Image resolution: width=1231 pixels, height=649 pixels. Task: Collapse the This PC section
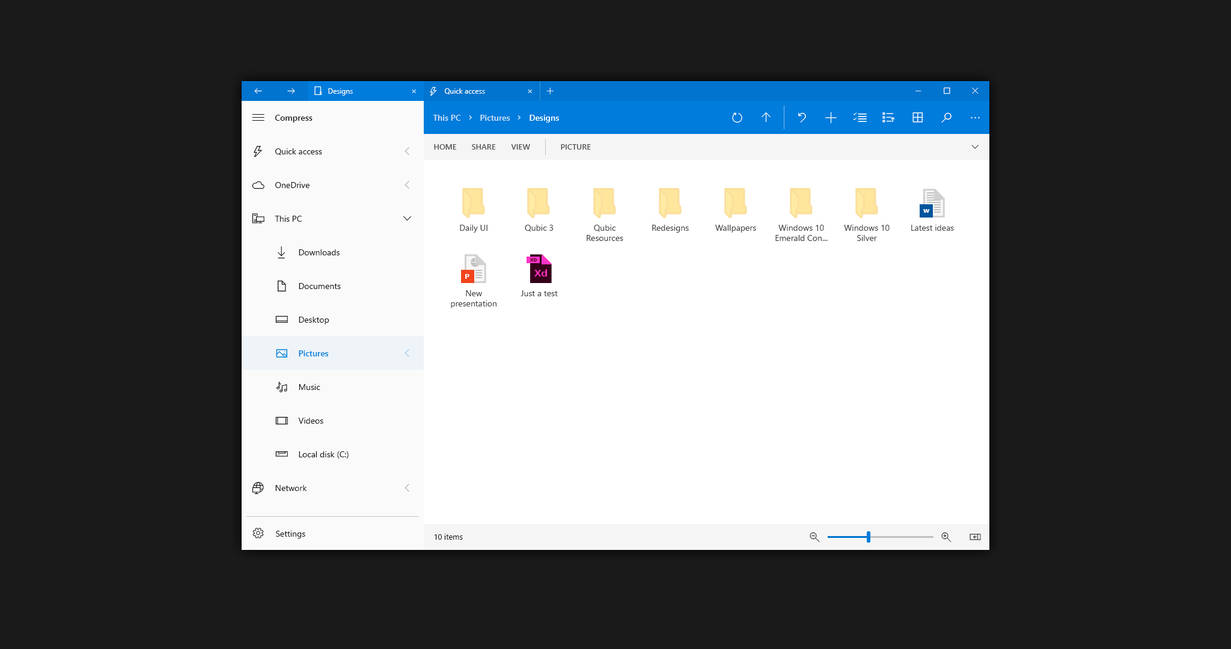tap(407, 217)
